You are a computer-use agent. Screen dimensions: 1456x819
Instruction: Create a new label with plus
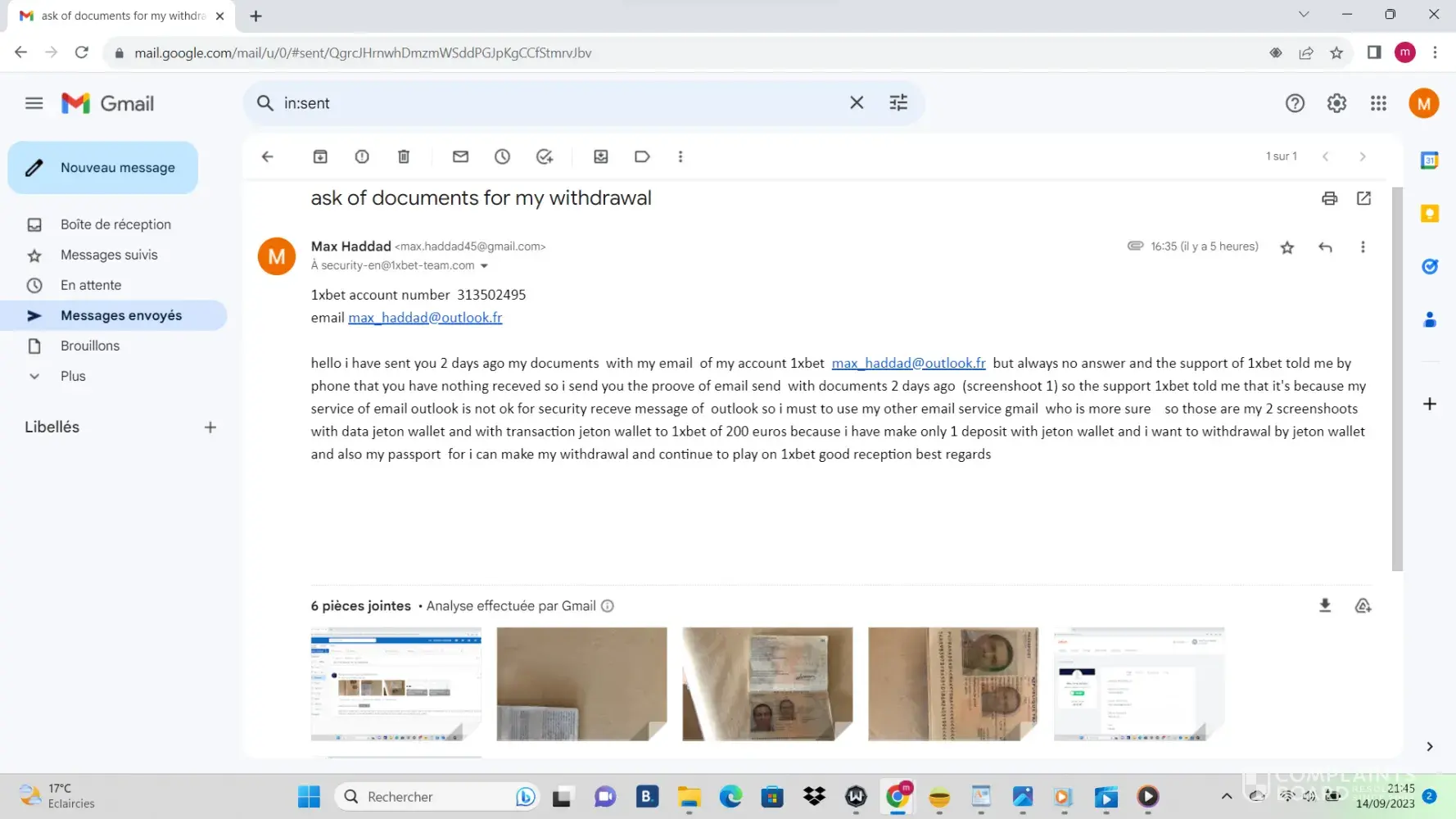210,428
